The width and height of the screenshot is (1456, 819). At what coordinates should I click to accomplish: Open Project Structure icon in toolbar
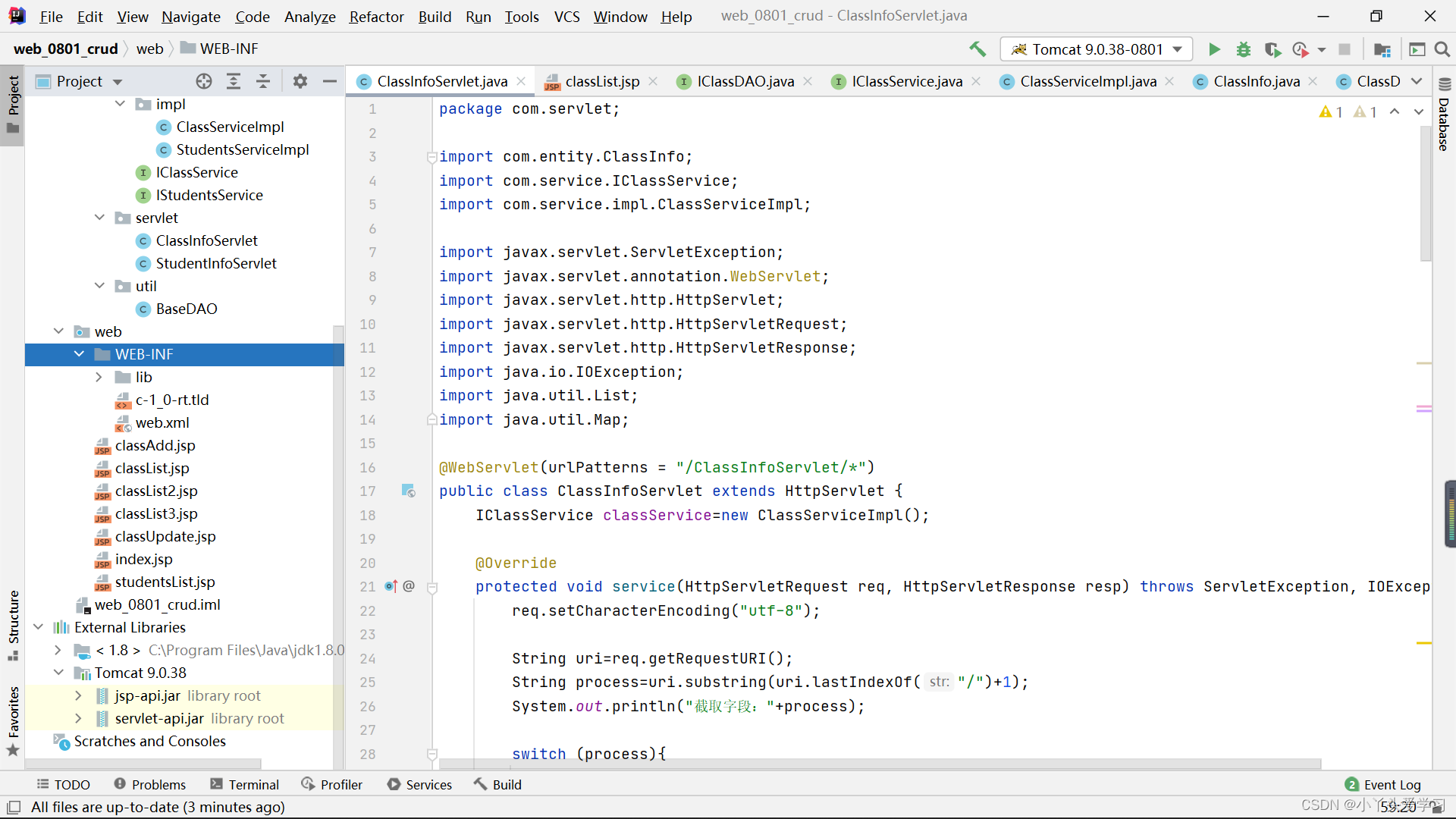click(1382, 49)
